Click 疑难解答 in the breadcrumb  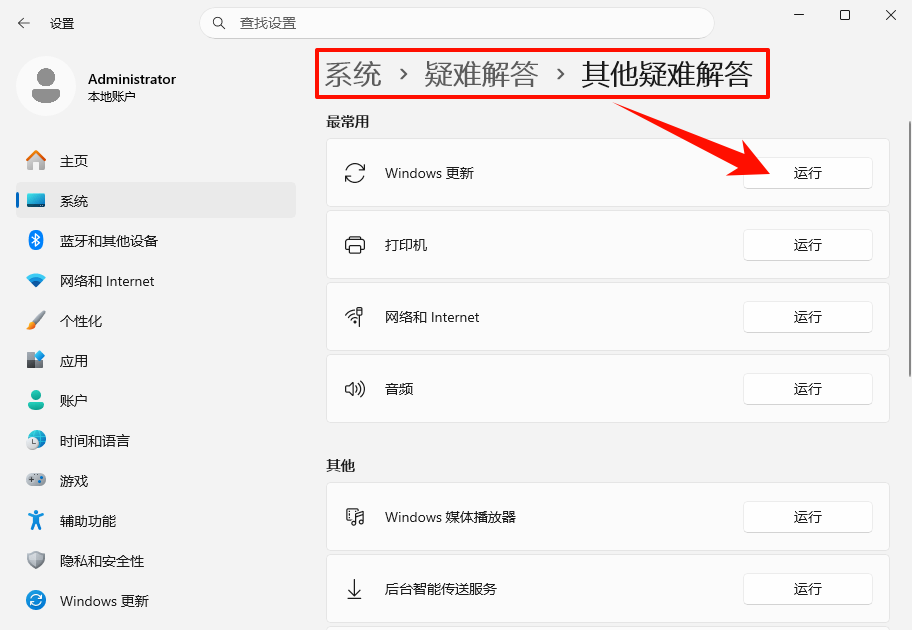click(x=481, y=74)
